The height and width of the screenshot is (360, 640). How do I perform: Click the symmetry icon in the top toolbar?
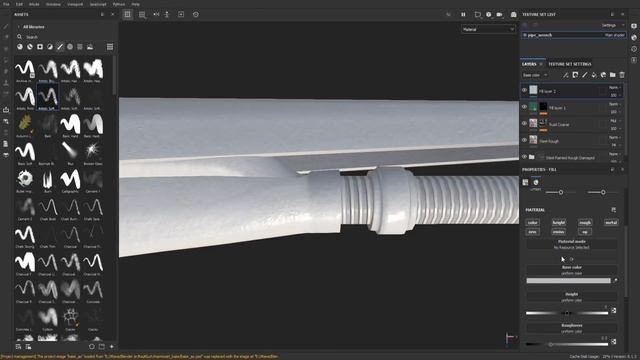click(156, 14)
